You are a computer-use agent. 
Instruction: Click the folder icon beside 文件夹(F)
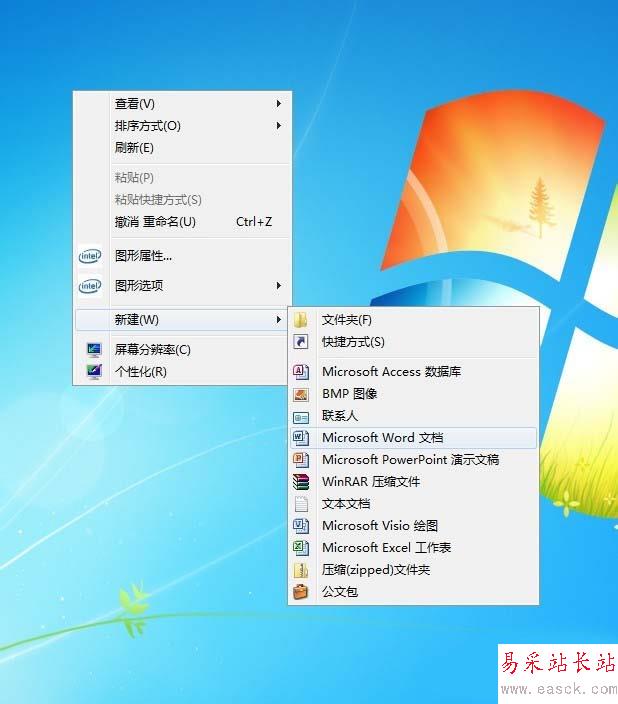tap(301, 320)
